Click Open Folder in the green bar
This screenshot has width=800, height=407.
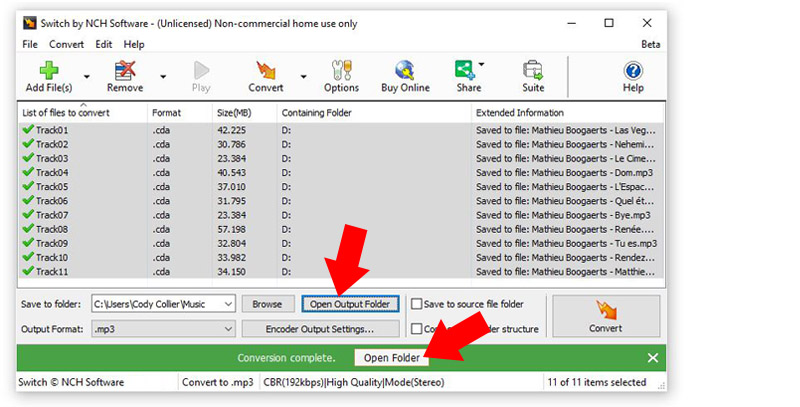point(391,358)
